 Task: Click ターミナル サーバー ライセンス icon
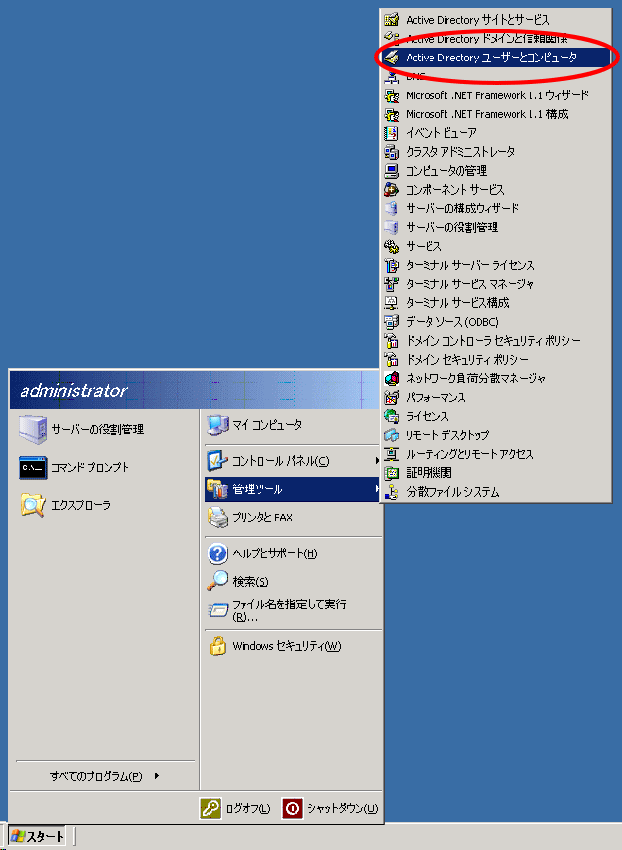tap(392, 266)
